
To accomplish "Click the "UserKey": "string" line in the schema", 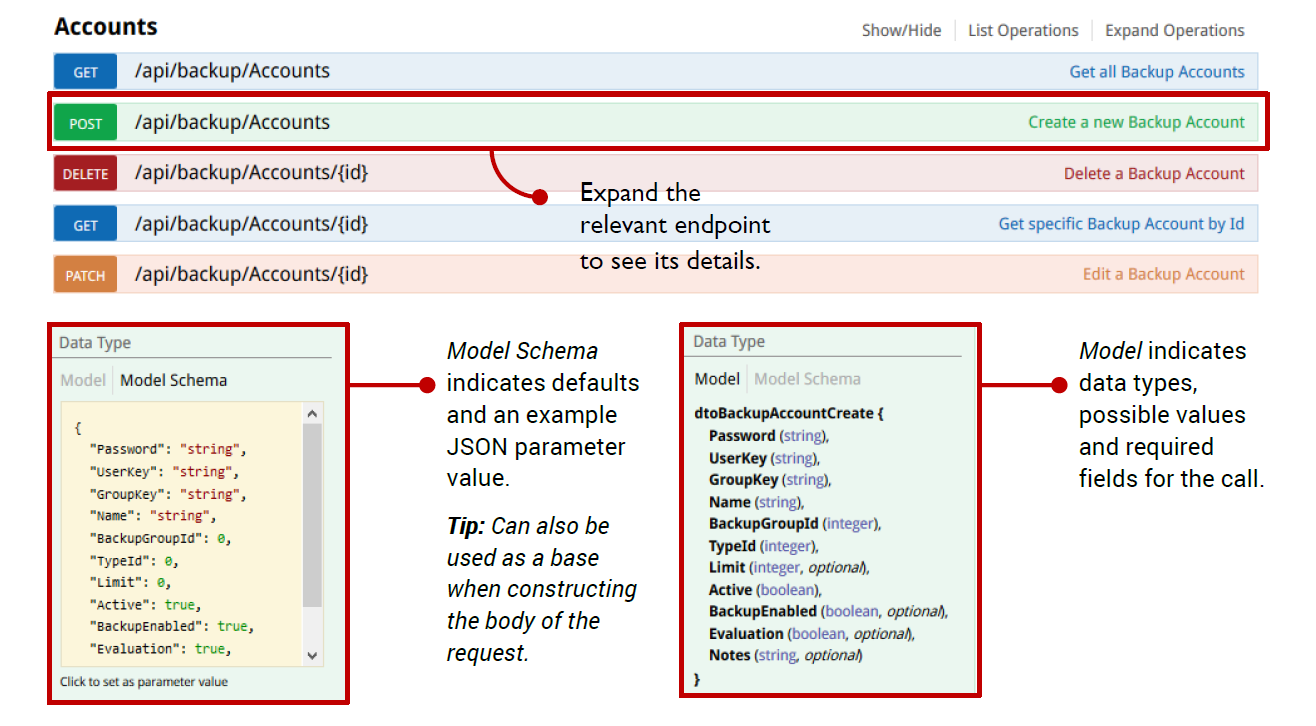I will pos(164,472).
